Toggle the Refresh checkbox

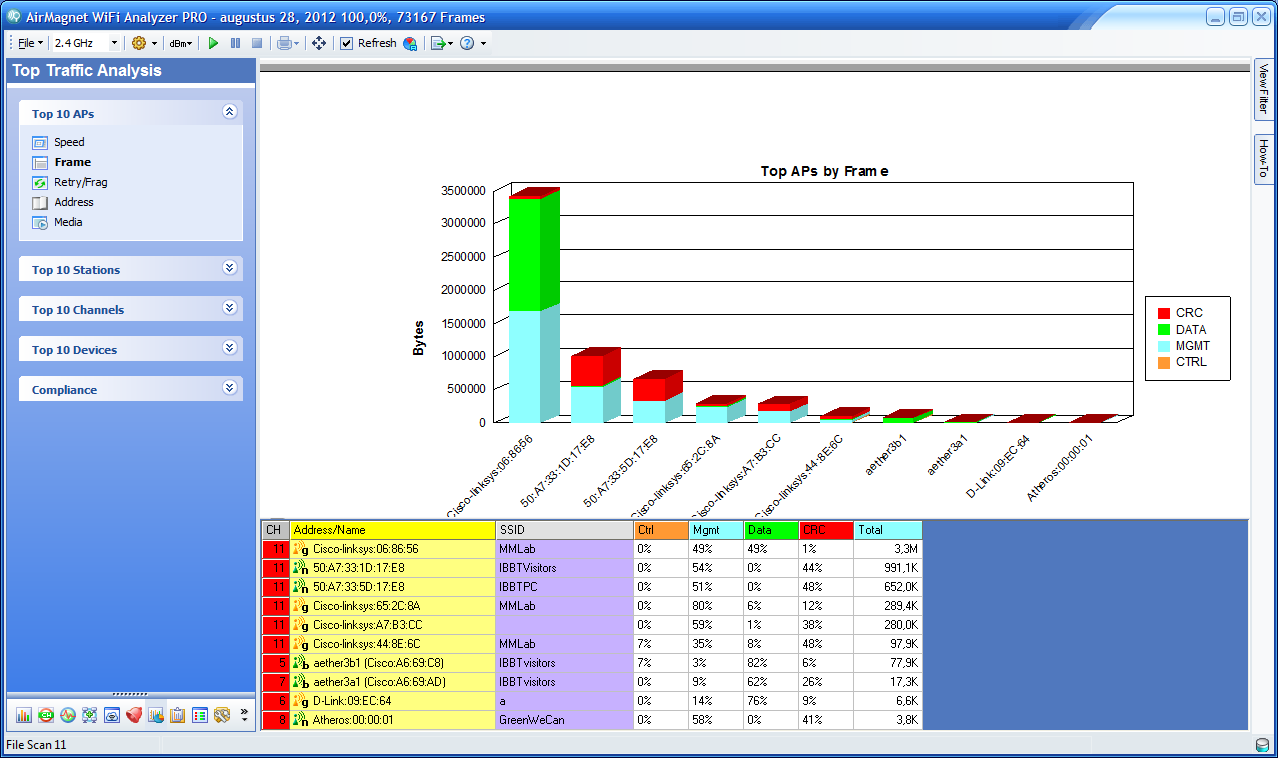tap(346, 43)
